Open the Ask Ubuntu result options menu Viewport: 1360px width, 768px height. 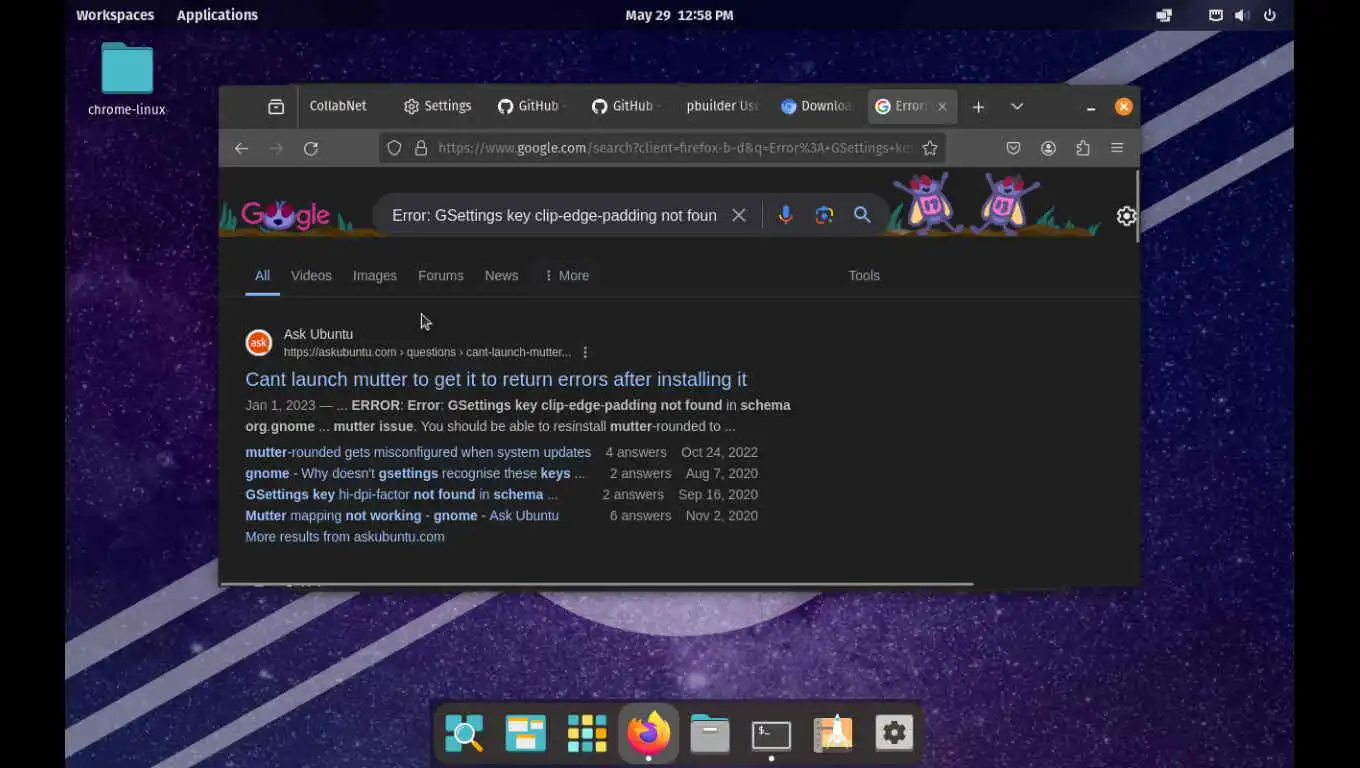(x=585, y=352)
